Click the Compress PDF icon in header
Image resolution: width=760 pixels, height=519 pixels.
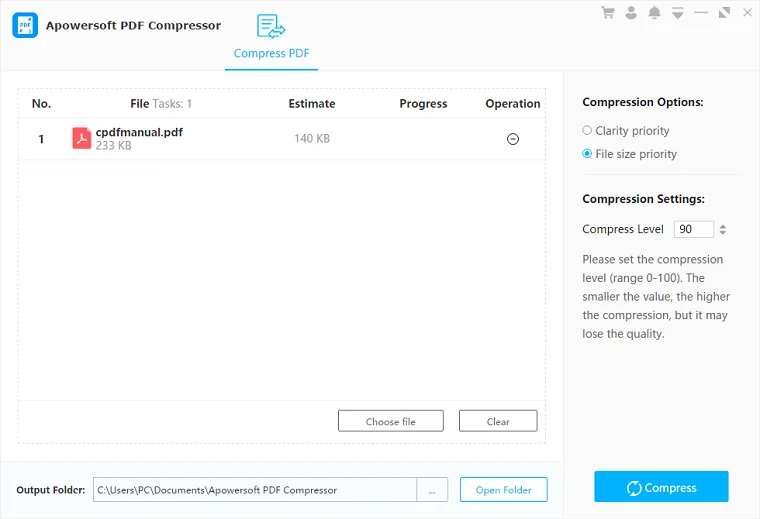pyautogui.click(x=271, y=26)
